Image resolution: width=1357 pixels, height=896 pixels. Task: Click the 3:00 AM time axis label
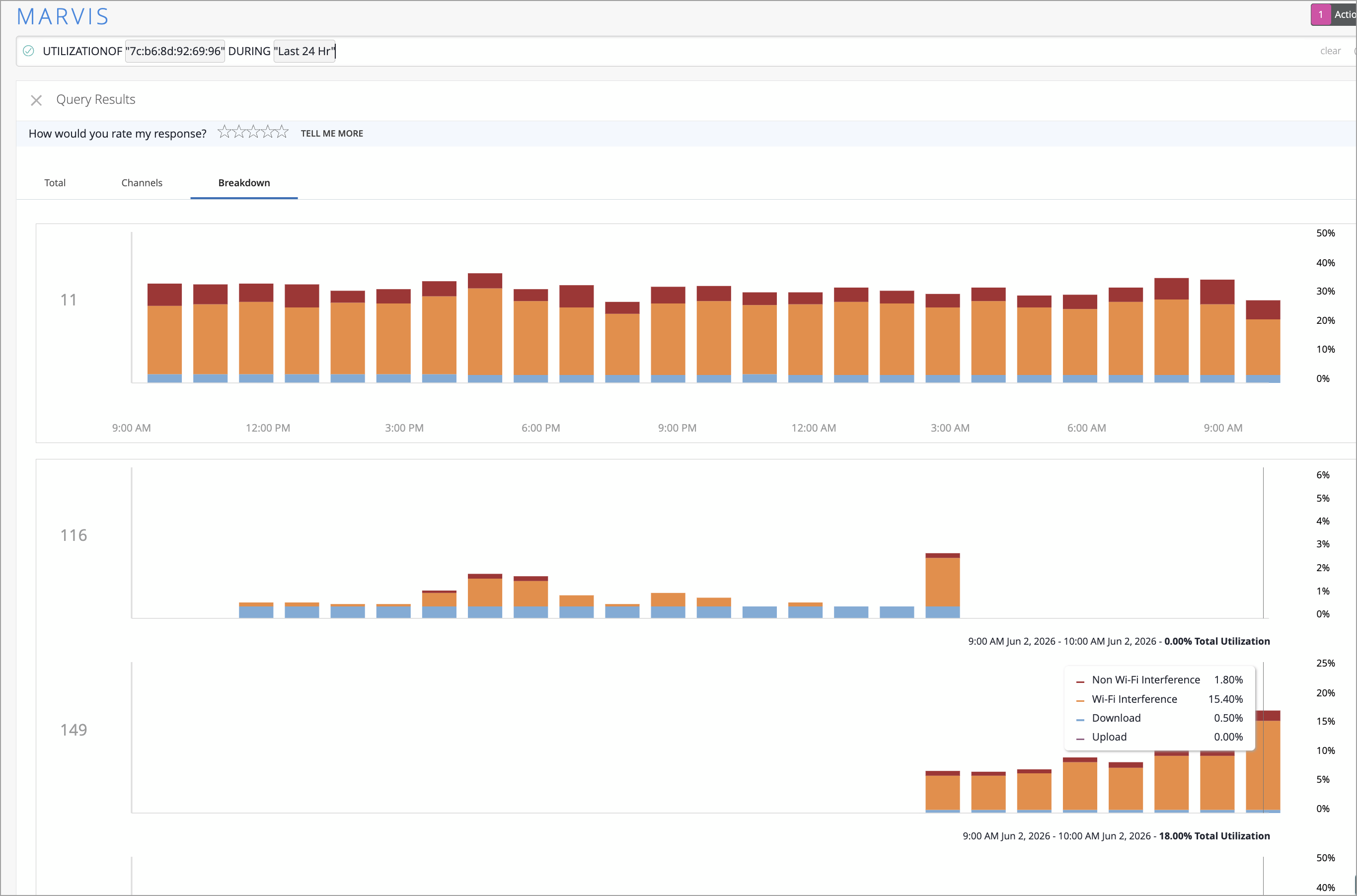(x=950, y=428)
